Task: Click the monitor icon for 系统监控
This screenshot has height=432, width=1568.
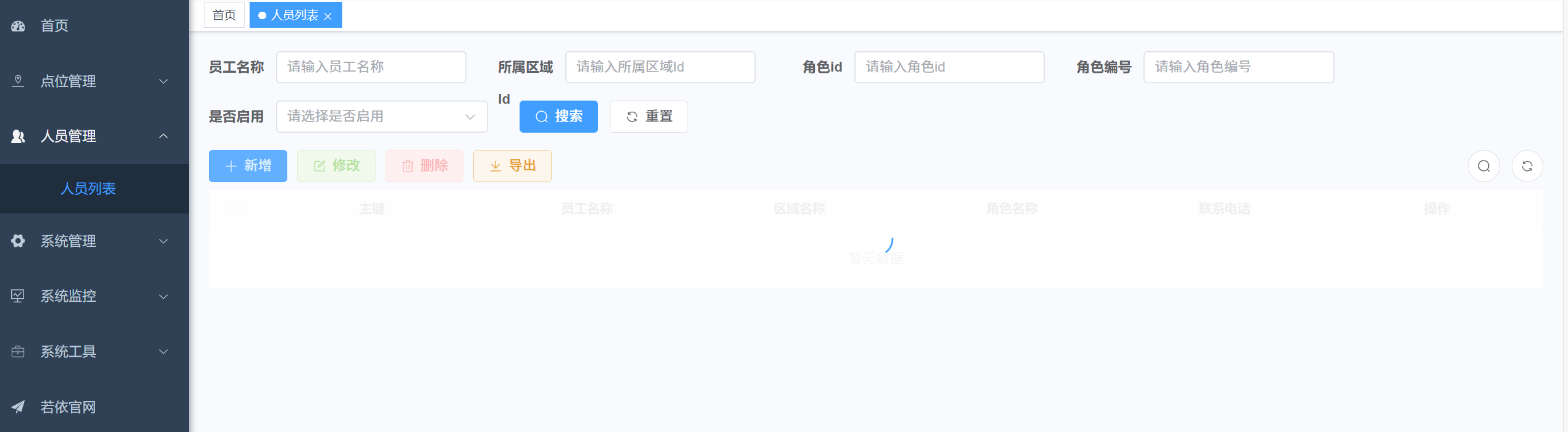Action: tap(18, 296)
